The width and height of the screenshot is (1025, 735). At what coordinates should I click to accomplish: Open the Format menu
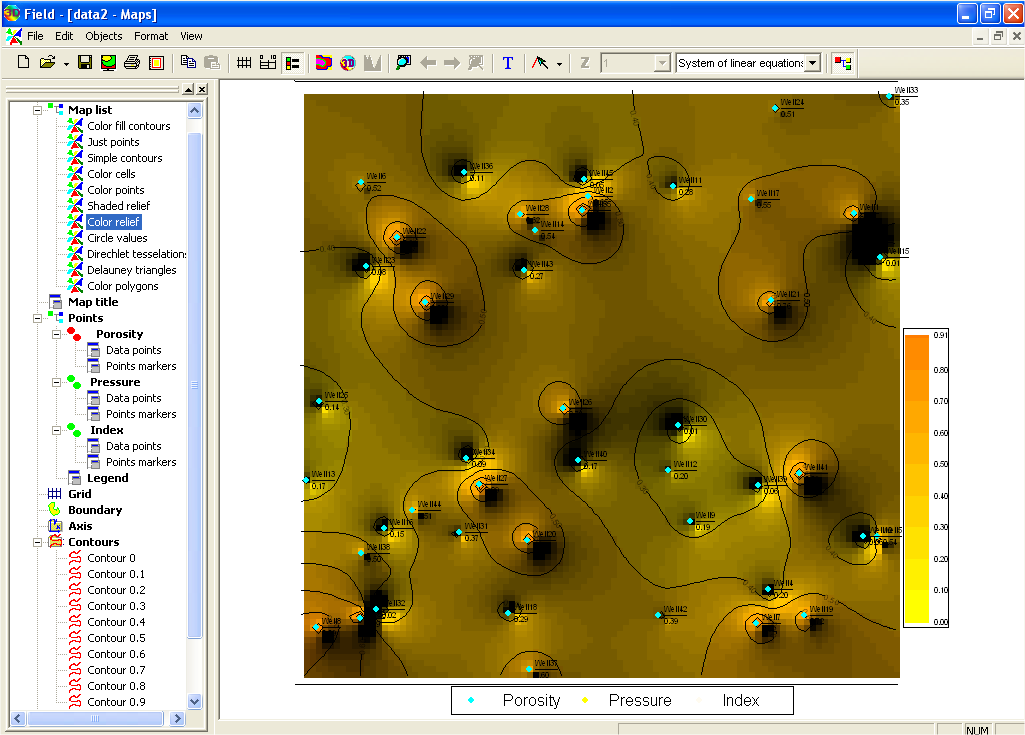151,36
